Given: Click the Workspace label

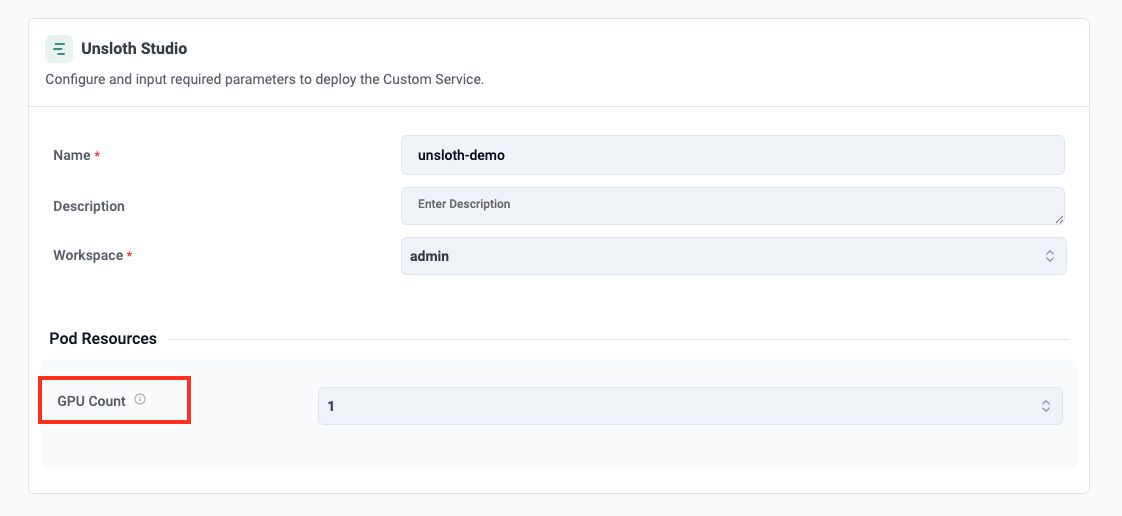Looking at the screenshot, I should [x=88, y=255].
